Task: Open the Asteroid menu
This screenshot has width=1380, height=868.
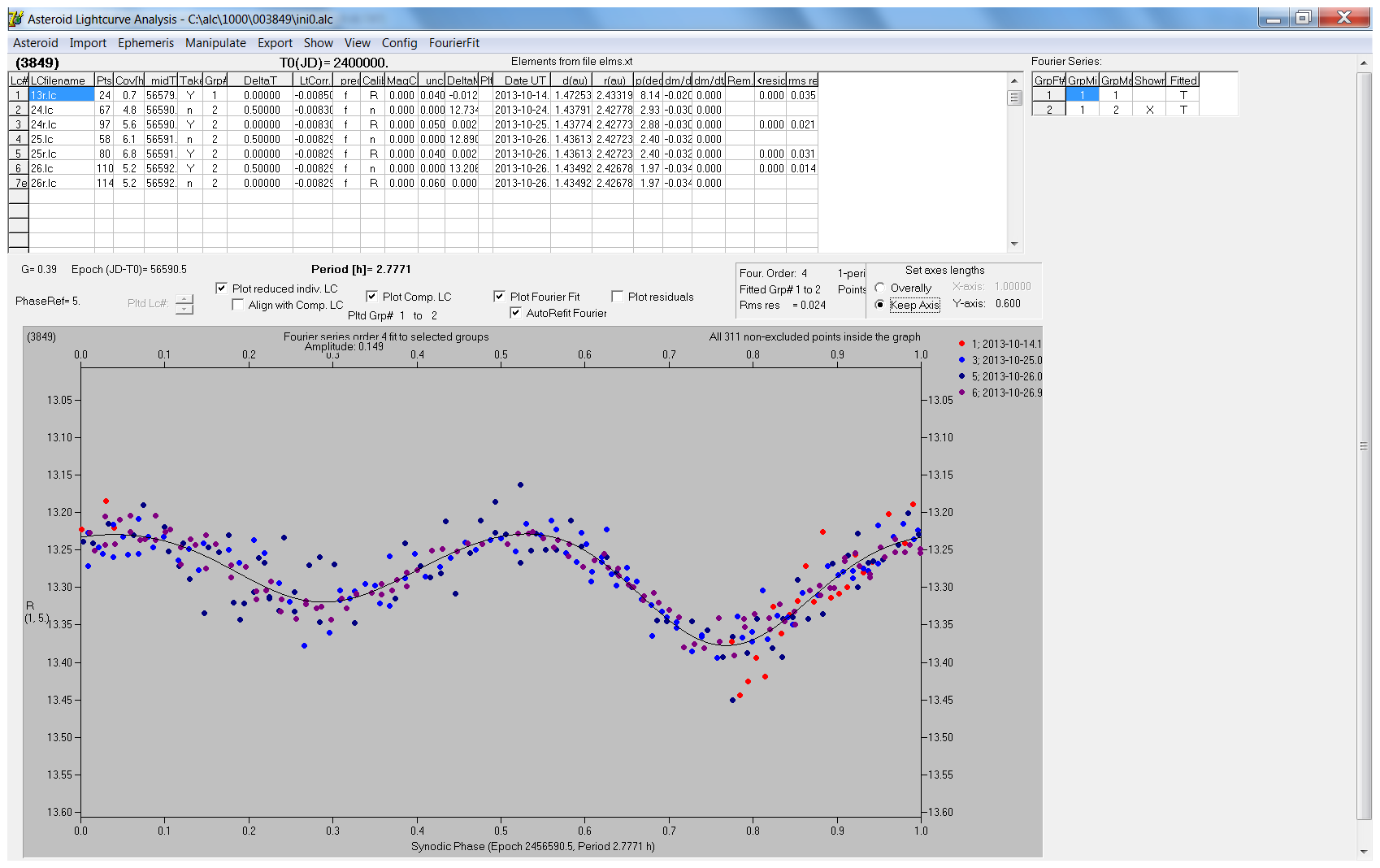Action: coord(36,43)
